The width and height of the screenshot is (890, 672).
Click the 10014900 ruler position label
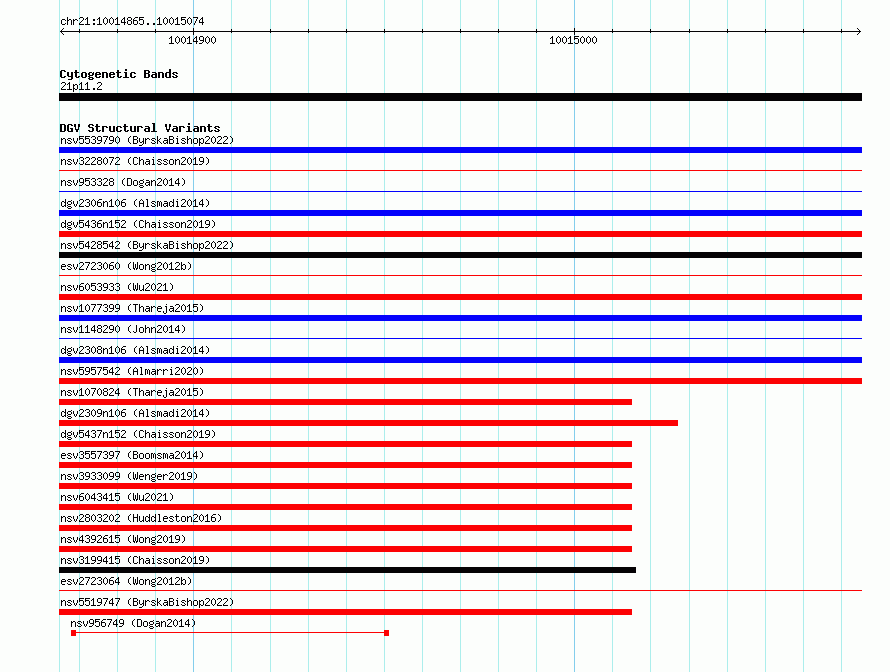pos(192,40)
